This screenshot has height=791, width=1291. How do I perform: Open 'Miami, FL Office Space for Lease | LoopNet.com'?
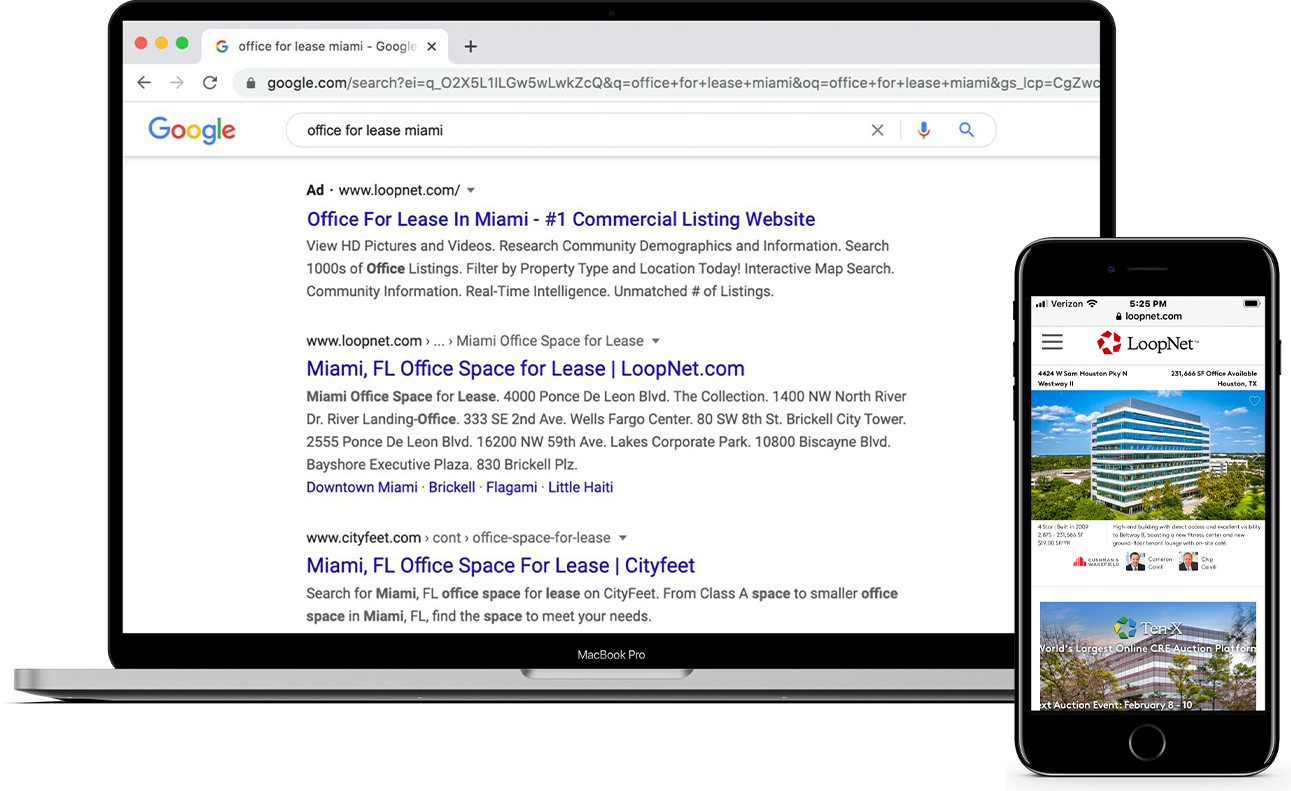click(526, 368)
